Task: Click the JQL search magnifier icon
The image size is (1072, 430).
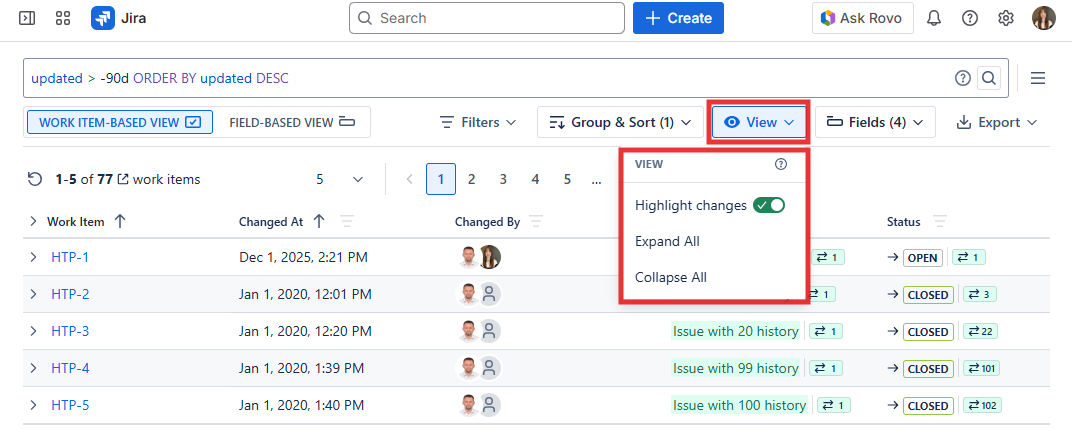Action: (988, 78)
